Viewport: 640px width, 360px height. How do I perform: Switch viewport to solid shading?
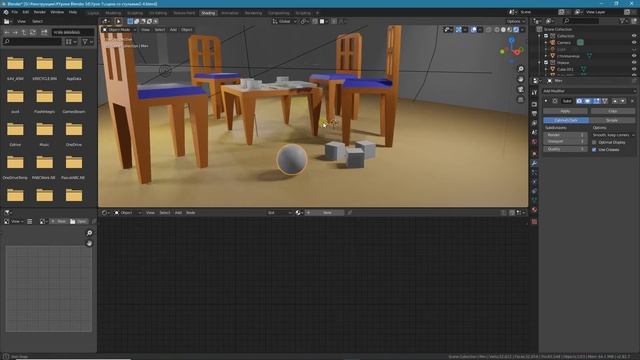tap(503, 30)
